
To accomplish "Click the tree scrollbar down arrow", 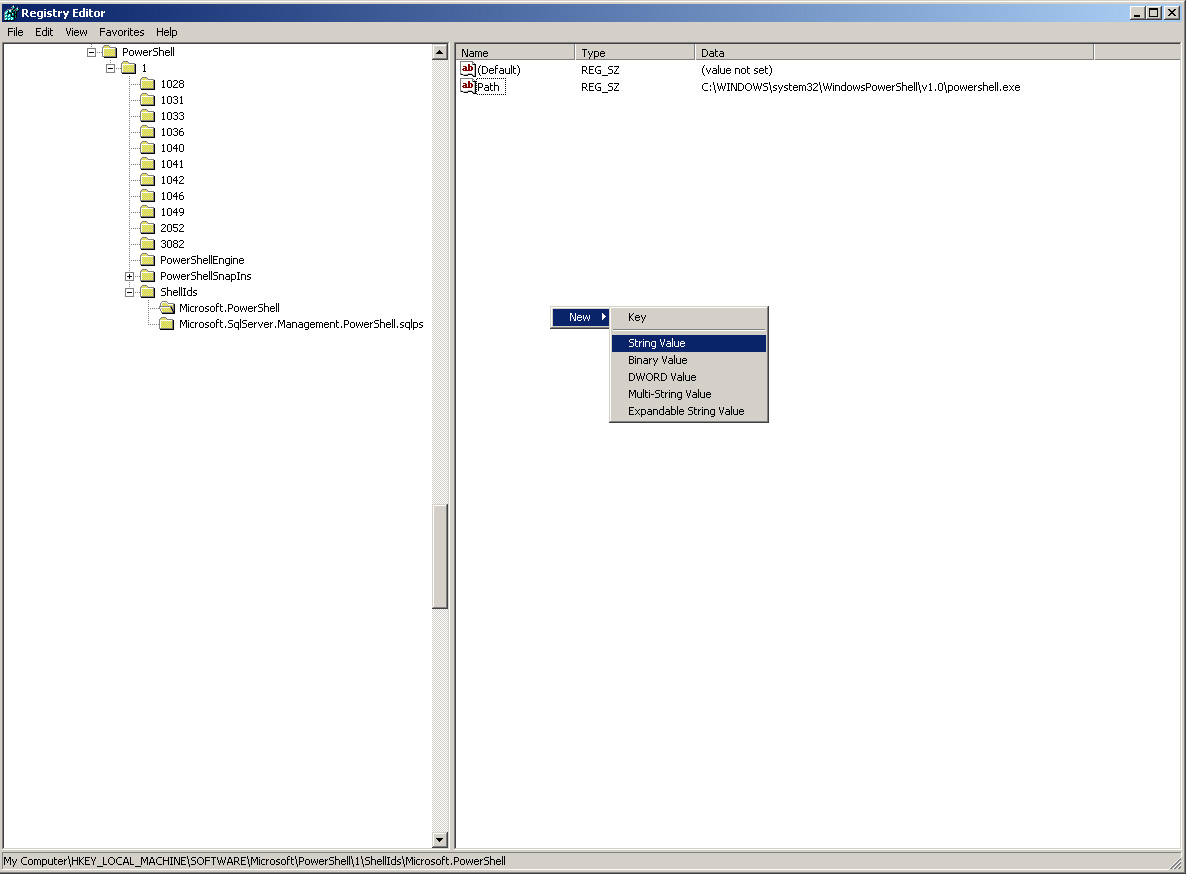I will [439, 839].
